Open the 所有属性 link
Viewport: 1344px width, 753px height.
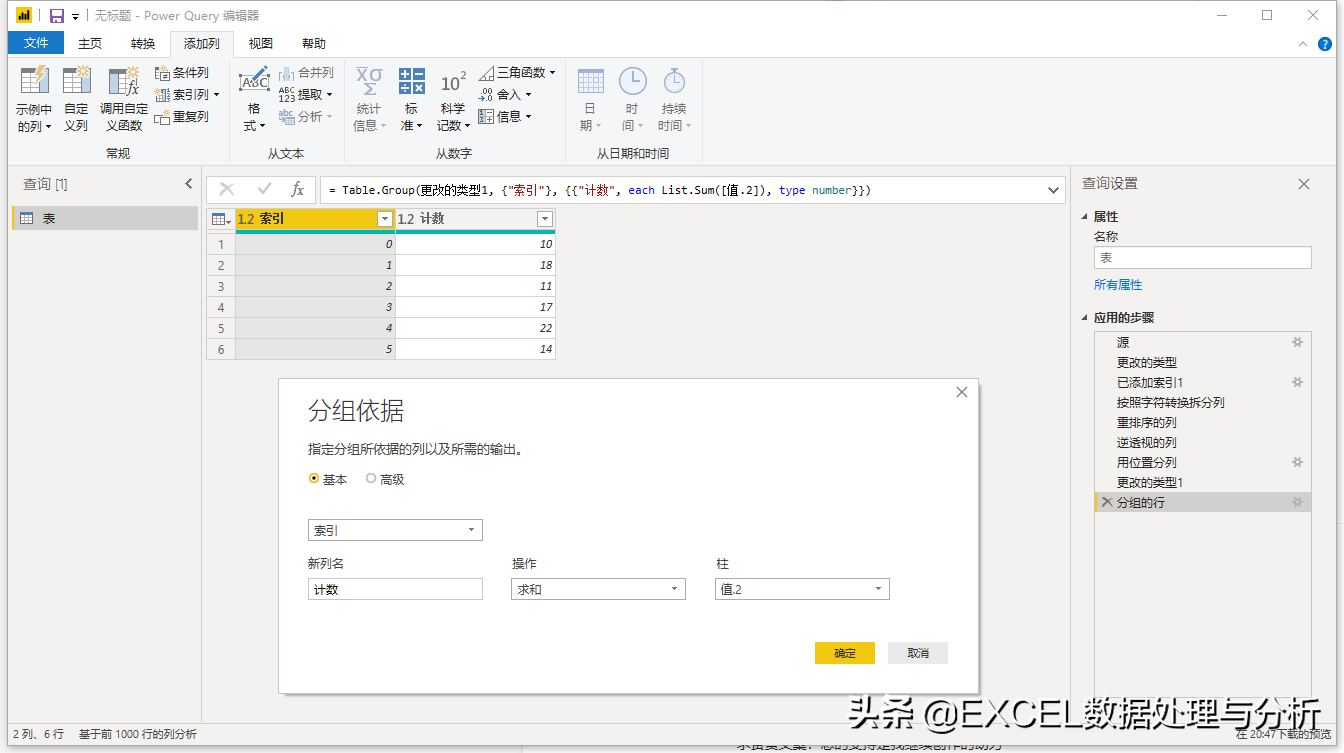pos(1118,285)
